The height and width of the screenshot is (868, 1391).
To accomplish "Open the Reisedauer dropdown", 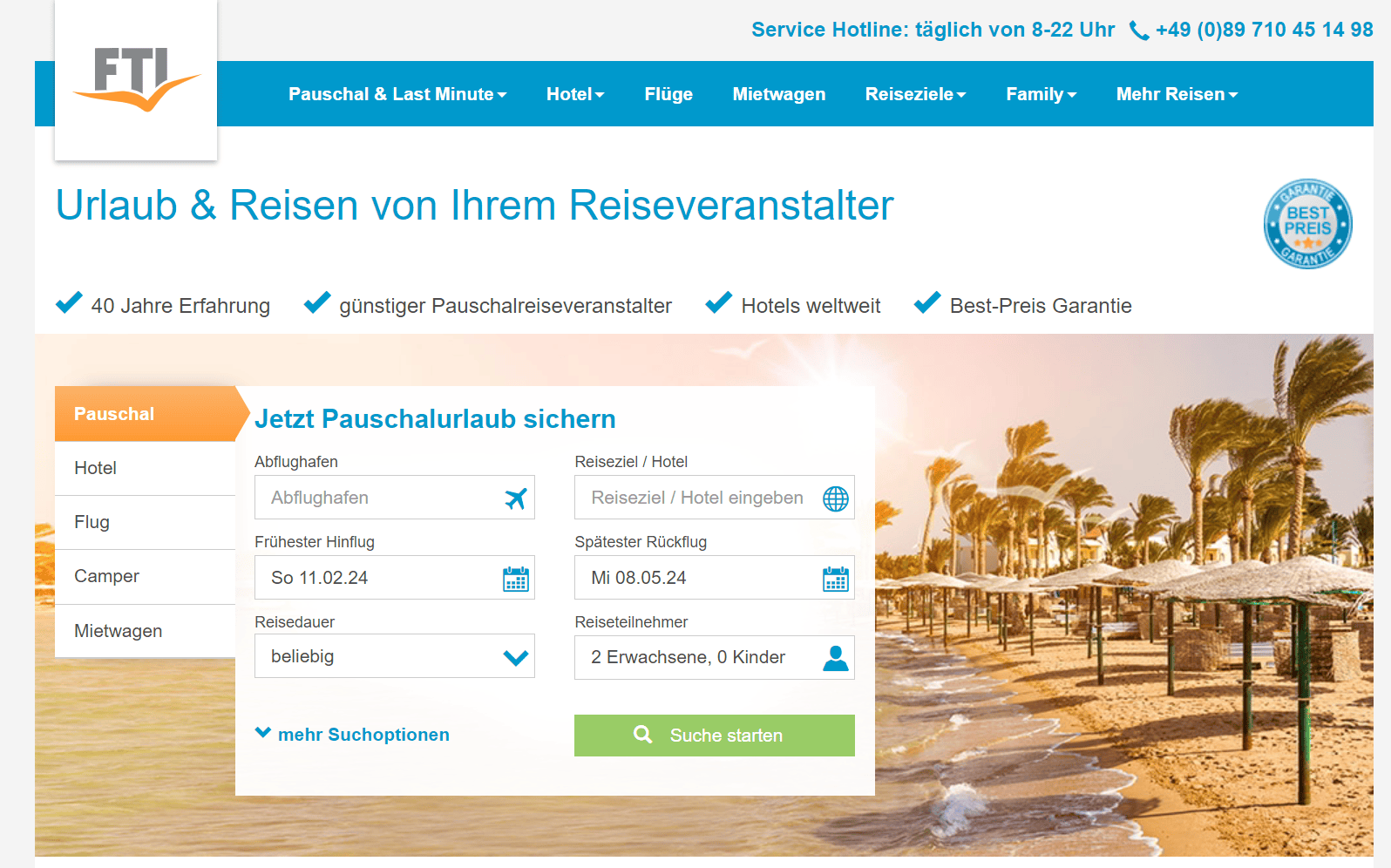I will [394, 656].
